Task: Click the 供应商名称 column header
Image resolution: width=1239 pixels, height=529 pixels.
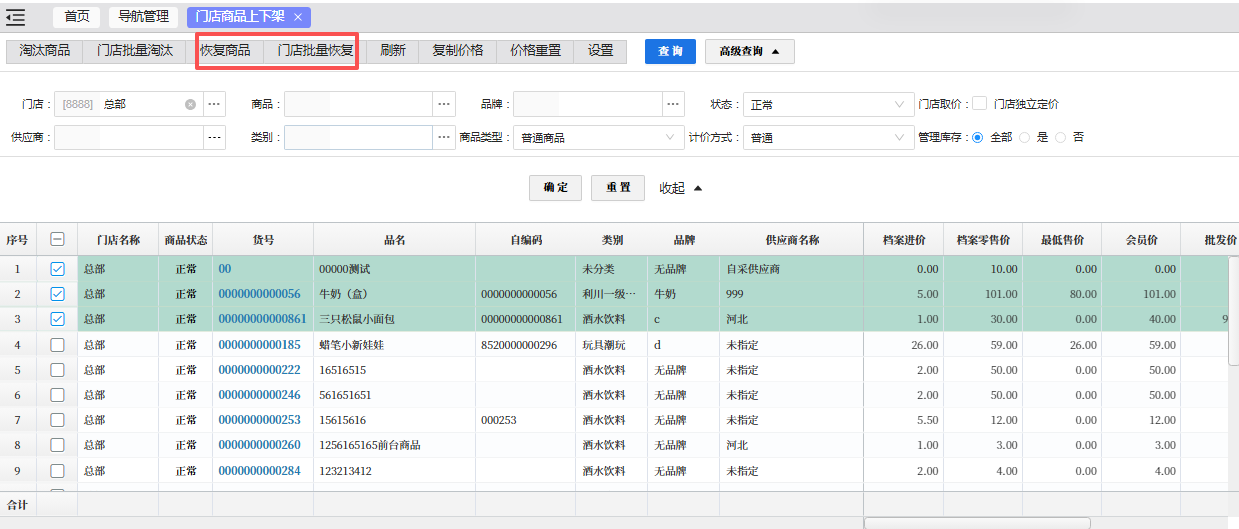Action: pos(792,240)
